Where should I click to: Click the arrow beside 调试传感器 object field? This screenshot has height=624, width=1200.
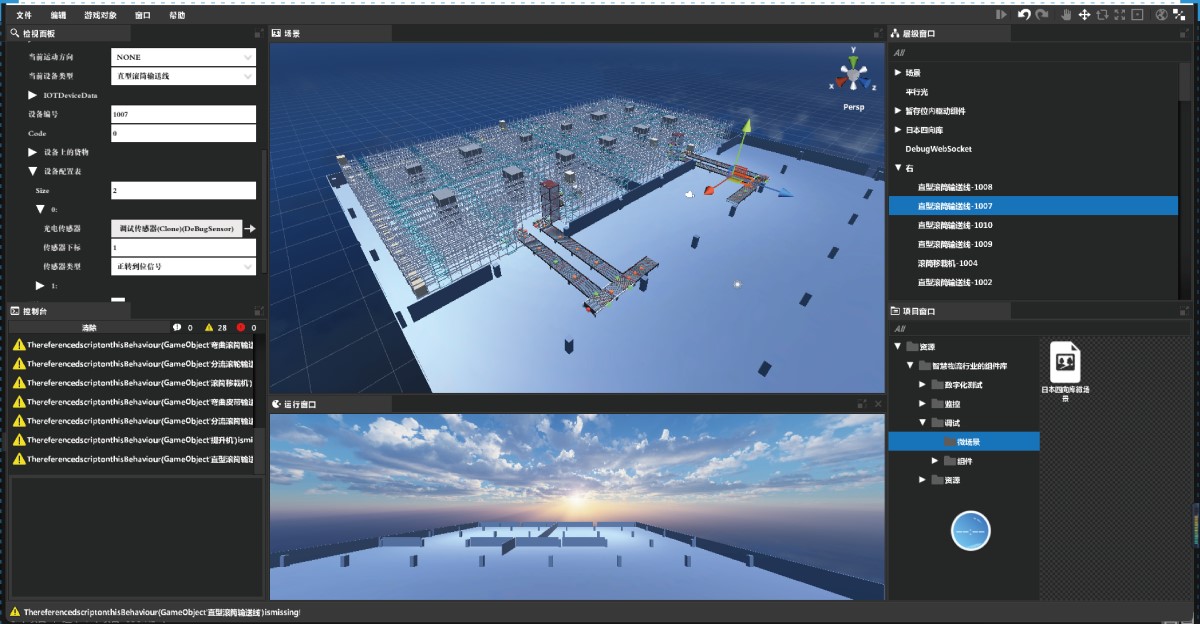[x=250, y=229]
